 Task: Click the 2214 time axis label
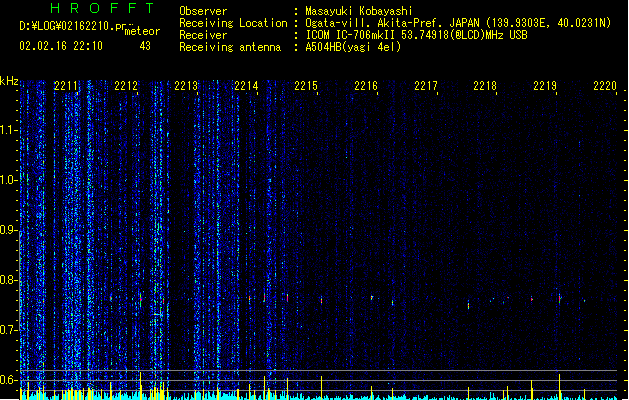246,86
